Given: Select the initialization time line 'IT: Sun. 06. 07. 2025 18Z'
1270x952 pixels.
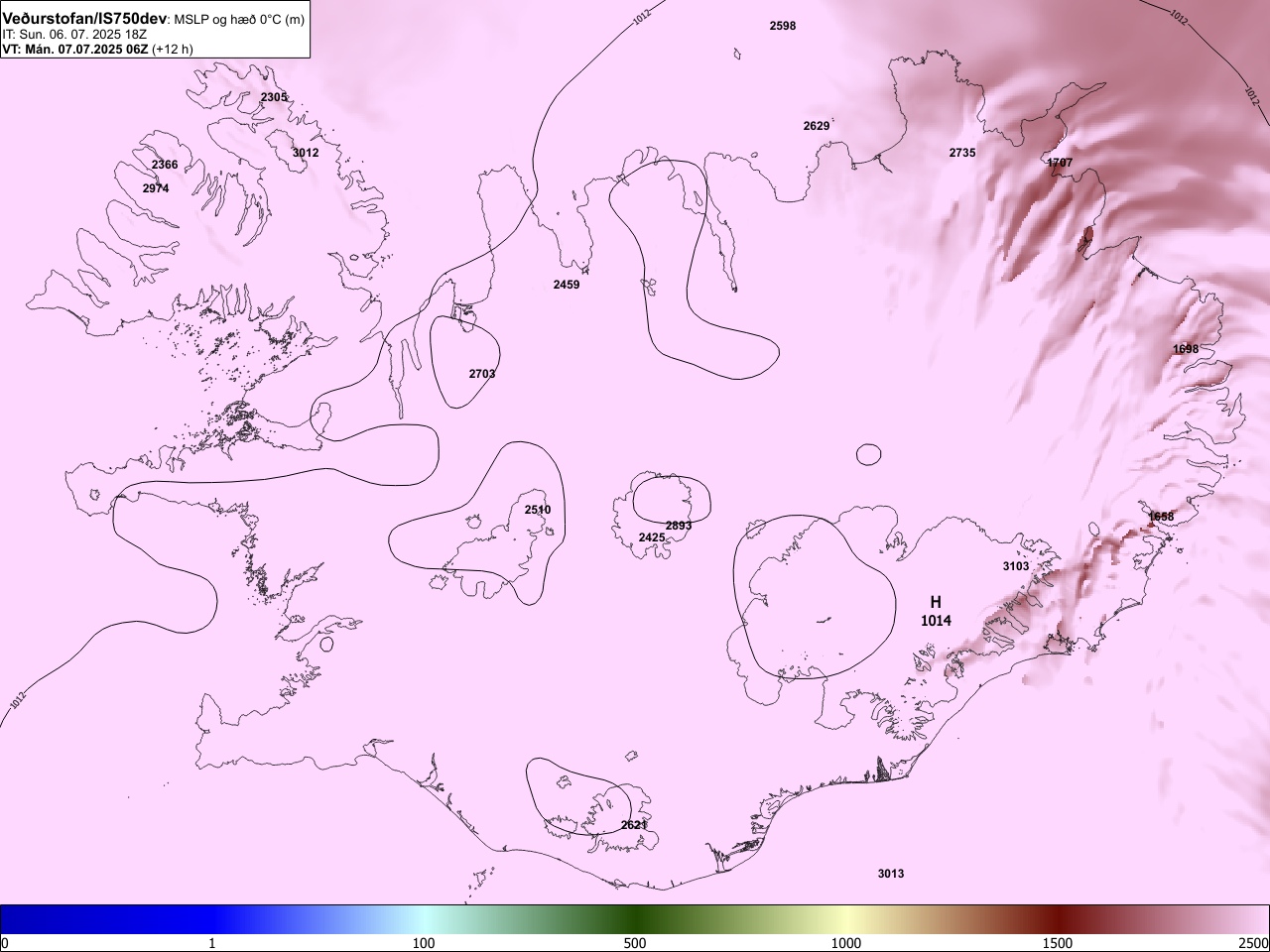Looking at the screenshot, I should tap(74, 34).
